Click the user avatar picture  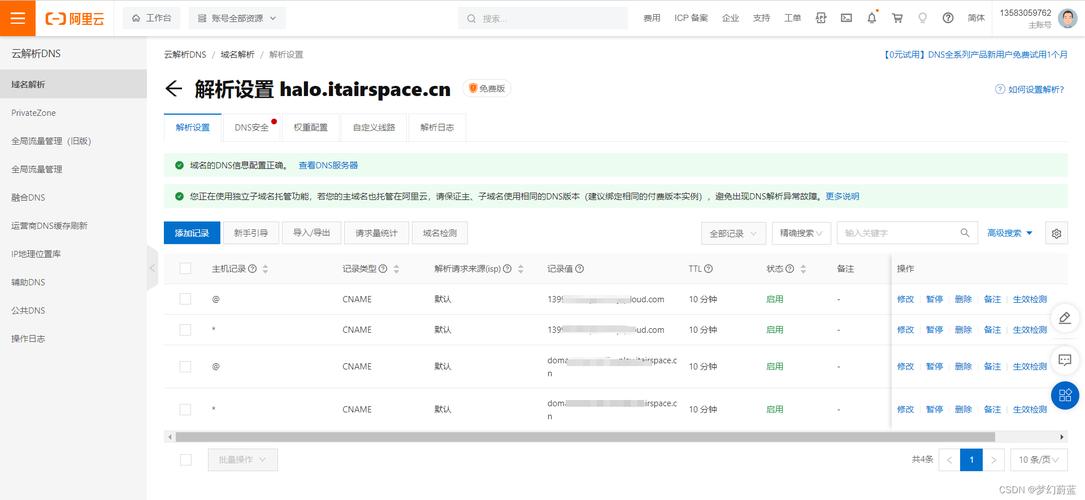point(1067,18)
